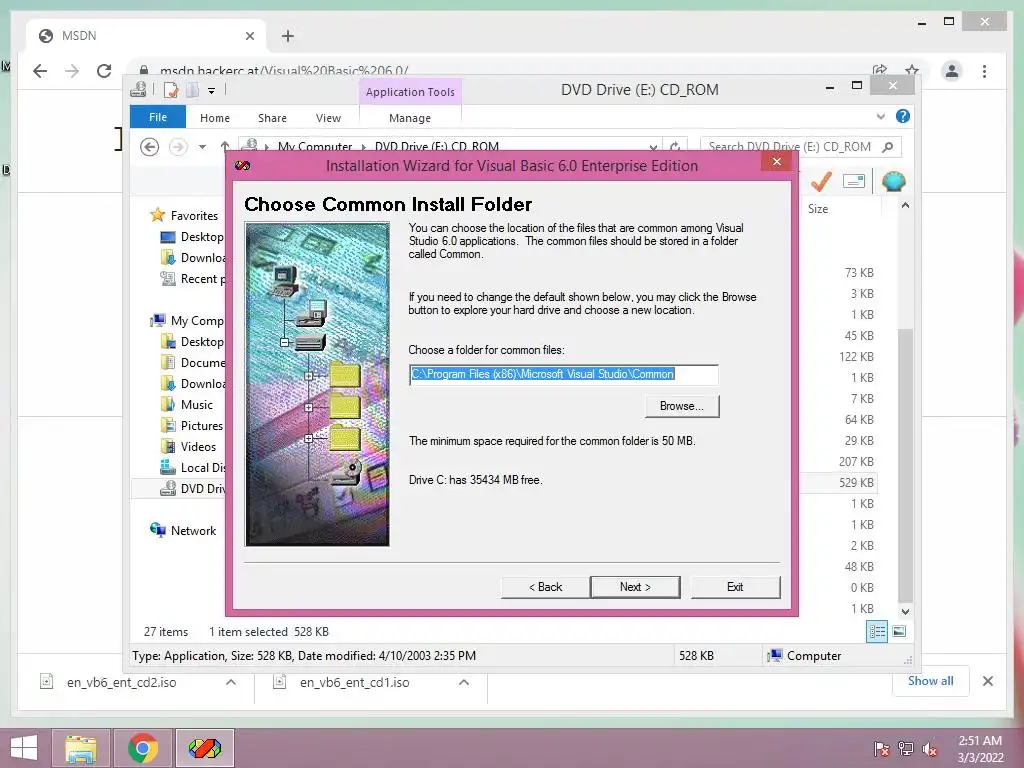This screenshot has width=1024, height=768.
Task: Open the Chrome three-dot menu
Action: pyautogui.click(x=984, y=71)
